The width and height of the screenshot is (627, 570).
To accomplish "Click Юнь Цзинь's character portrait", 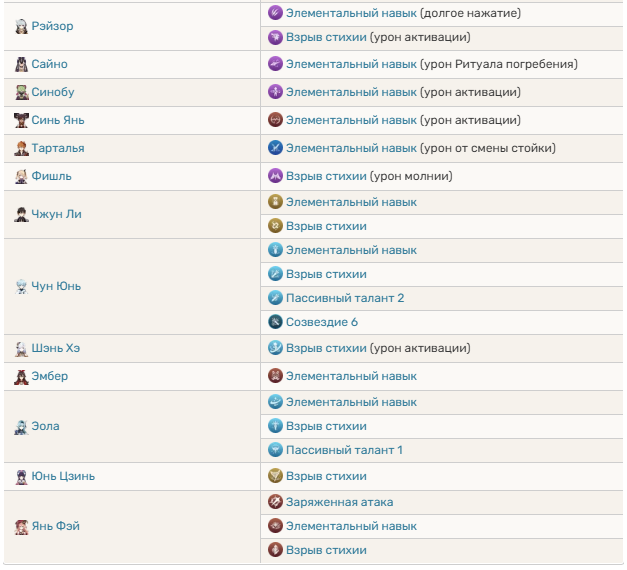I will (21, 476).
